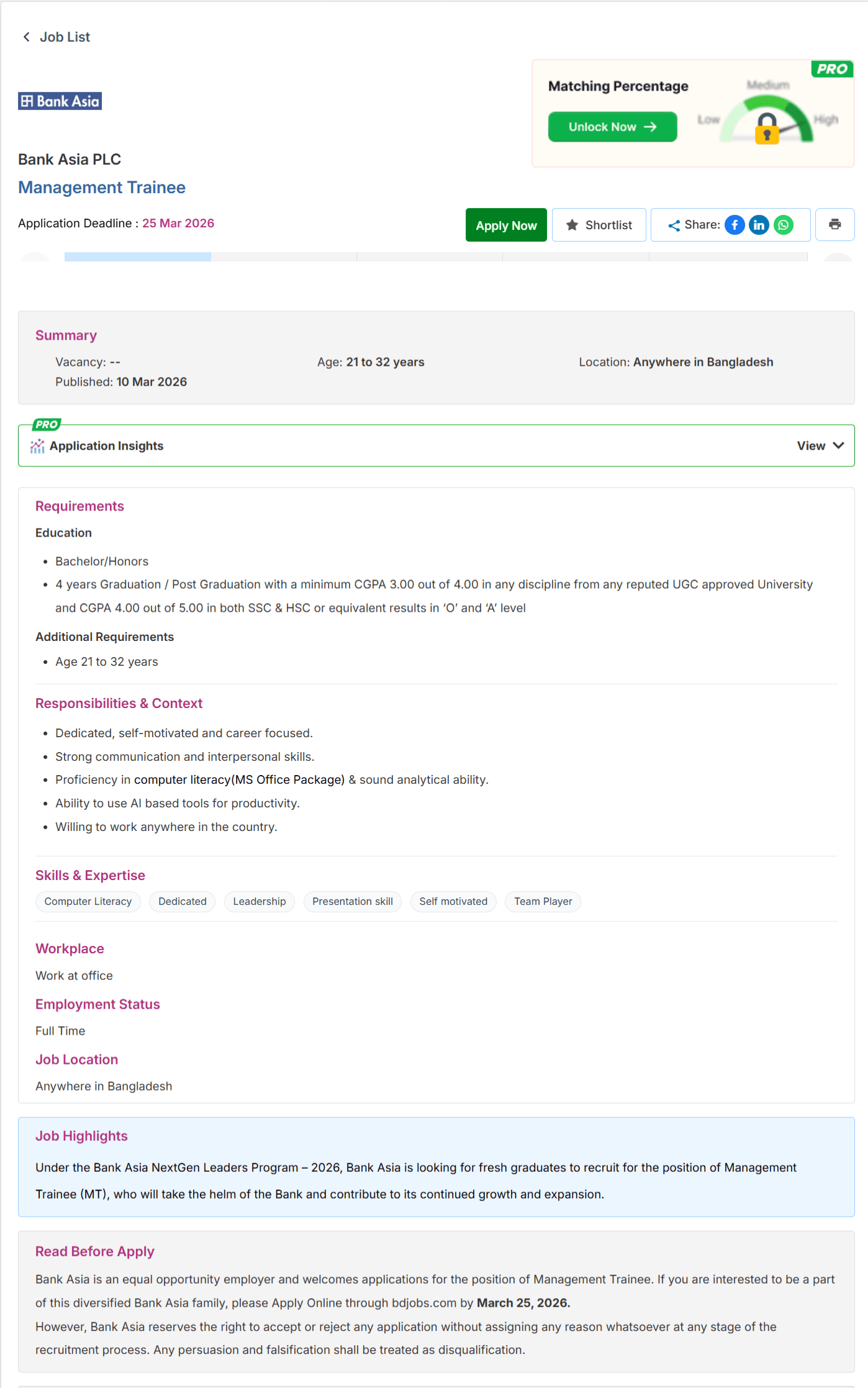
Task: Select the Computer Literacy skill tag
Action: (88, 902)
